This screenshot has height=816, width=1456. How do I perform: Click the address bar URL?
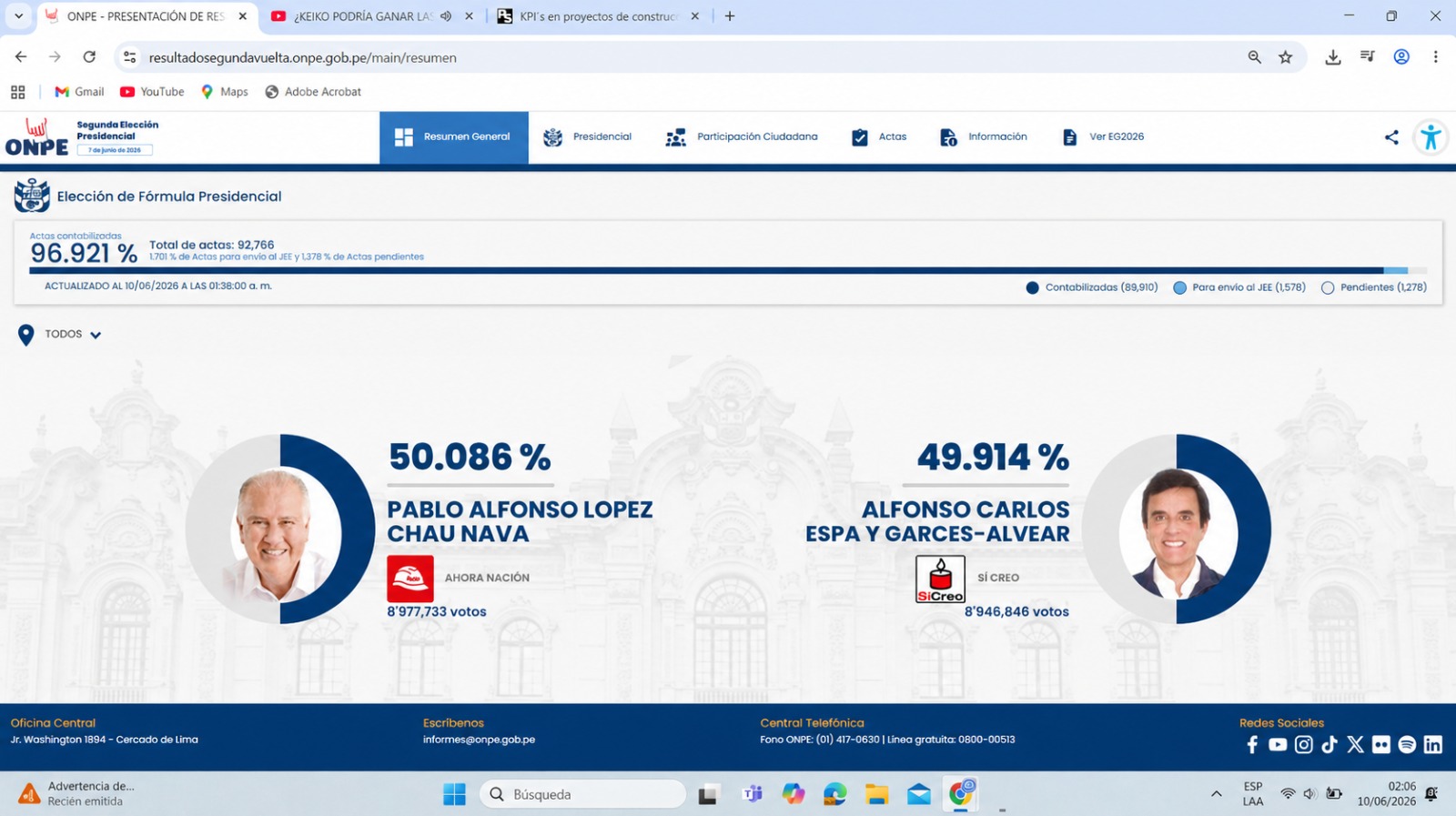coord(303,57)
